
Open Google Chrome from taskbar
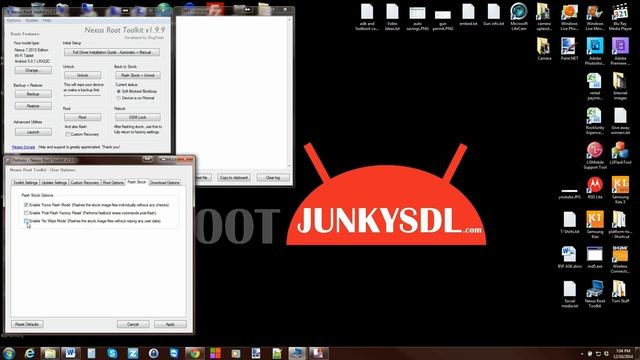(x=194, y=353)
